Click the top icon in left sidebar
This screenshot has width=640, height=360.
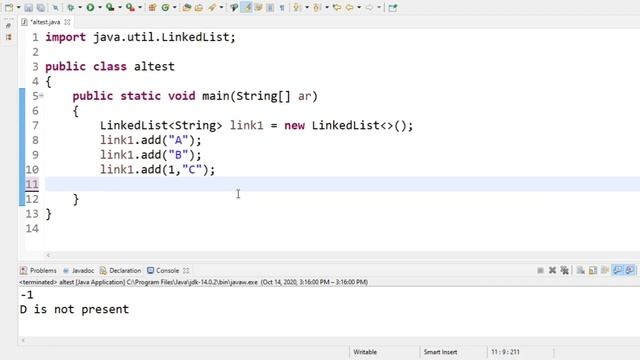click(x=9, y=25)
